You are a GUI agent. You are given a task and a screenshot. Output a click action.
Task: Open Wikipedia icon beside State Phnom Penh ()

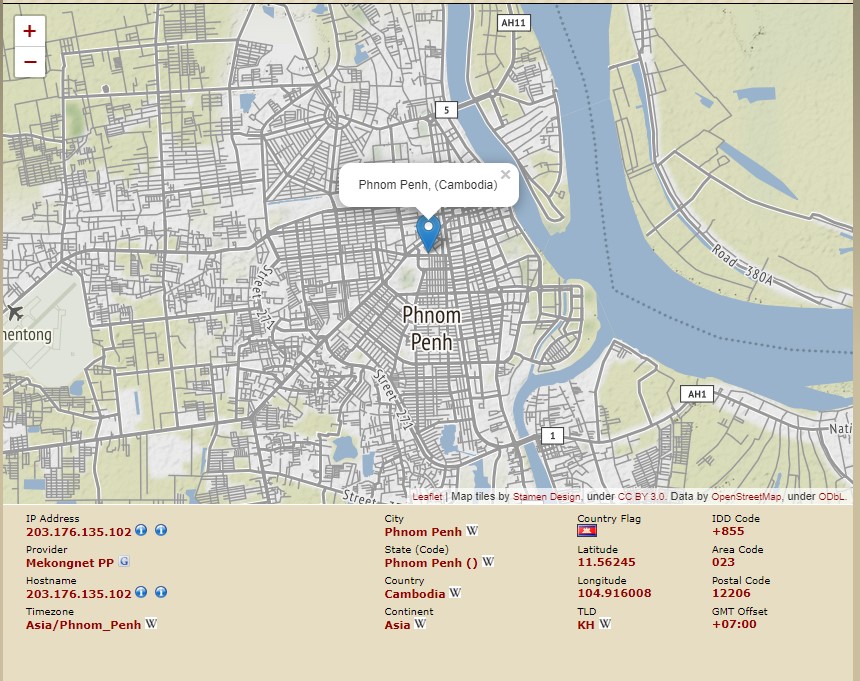[488, 562]
